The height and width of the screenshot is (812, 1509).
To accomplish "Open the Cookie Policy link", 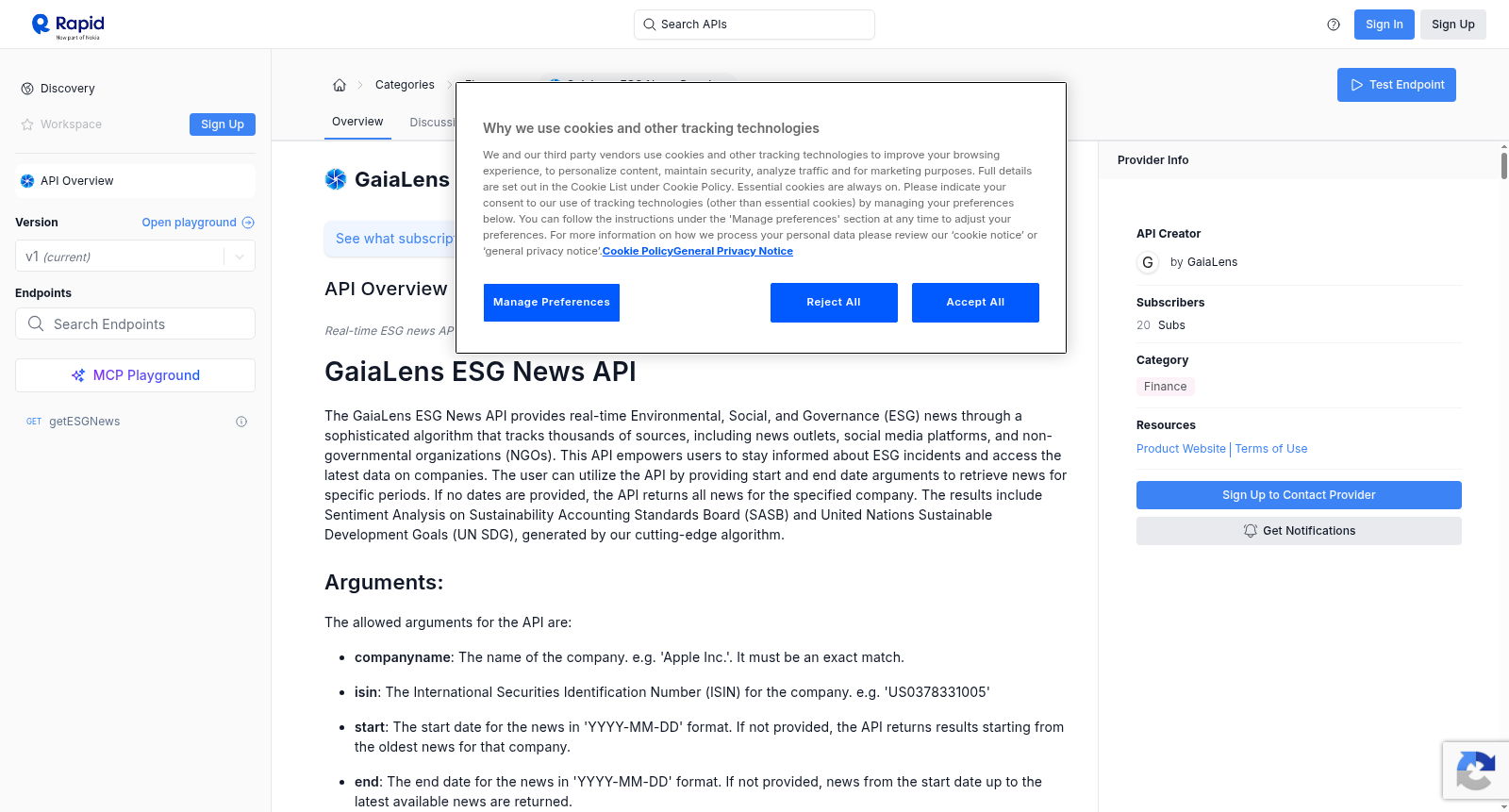I will click(638, 251).
